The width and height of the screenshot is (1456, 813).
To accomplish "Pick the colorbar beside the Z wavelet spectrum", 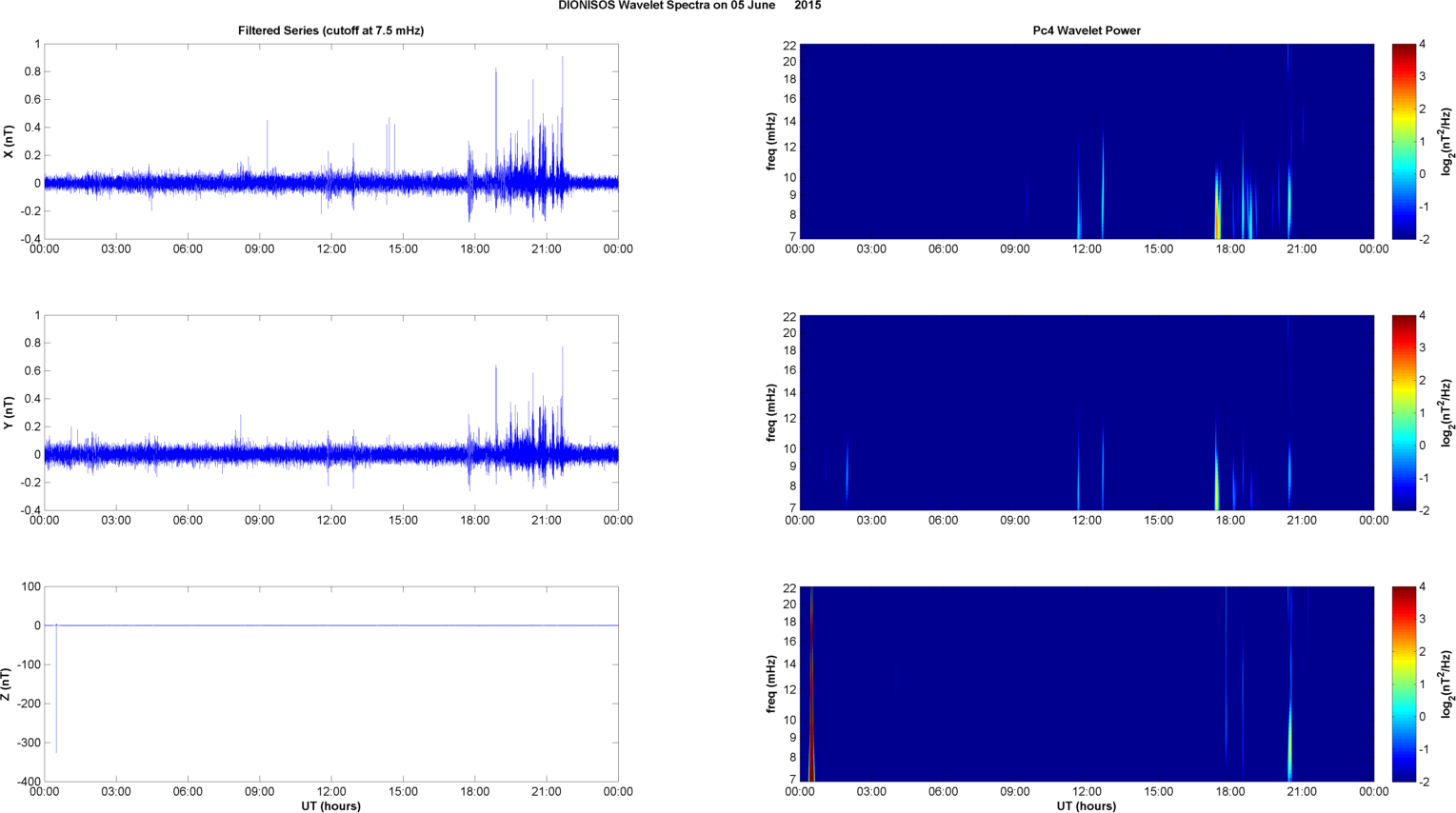I will click(1404, 684).
